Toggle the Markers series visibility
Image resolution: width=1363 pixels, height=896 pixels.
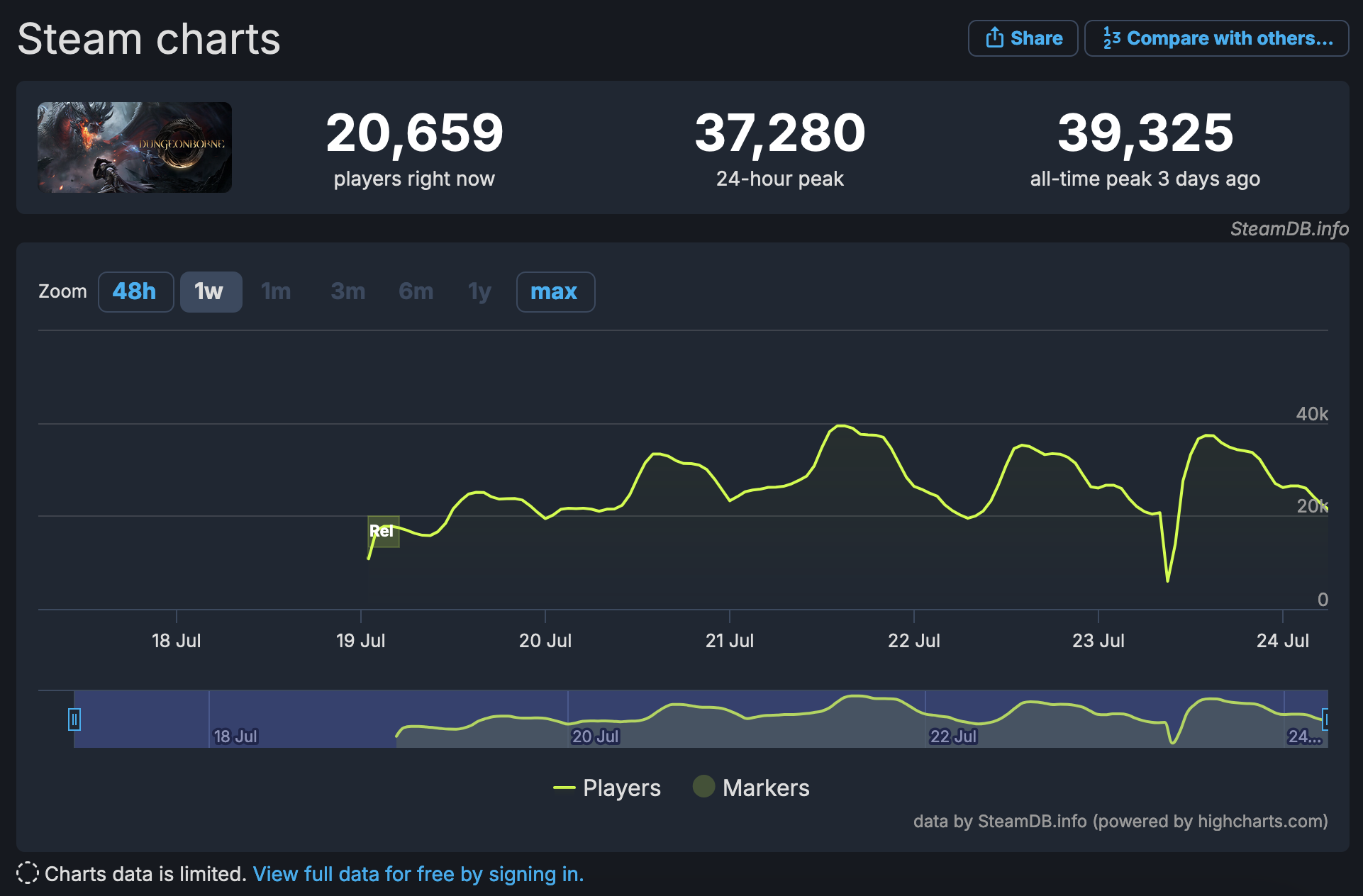click(765, 788)
